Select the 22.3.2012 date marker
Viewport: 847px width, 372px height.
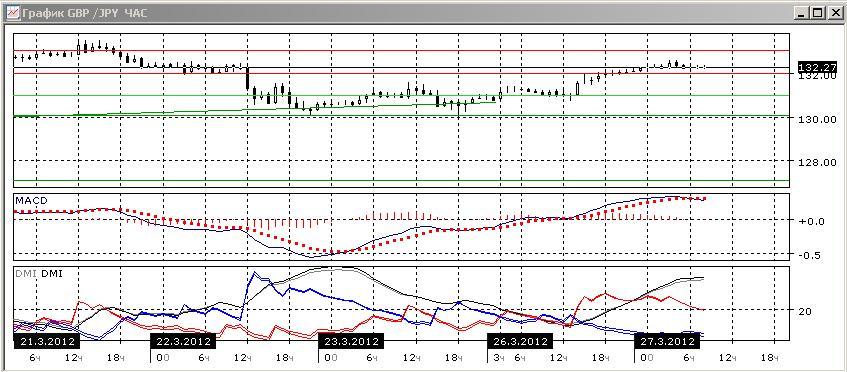[x=183, y=341]
